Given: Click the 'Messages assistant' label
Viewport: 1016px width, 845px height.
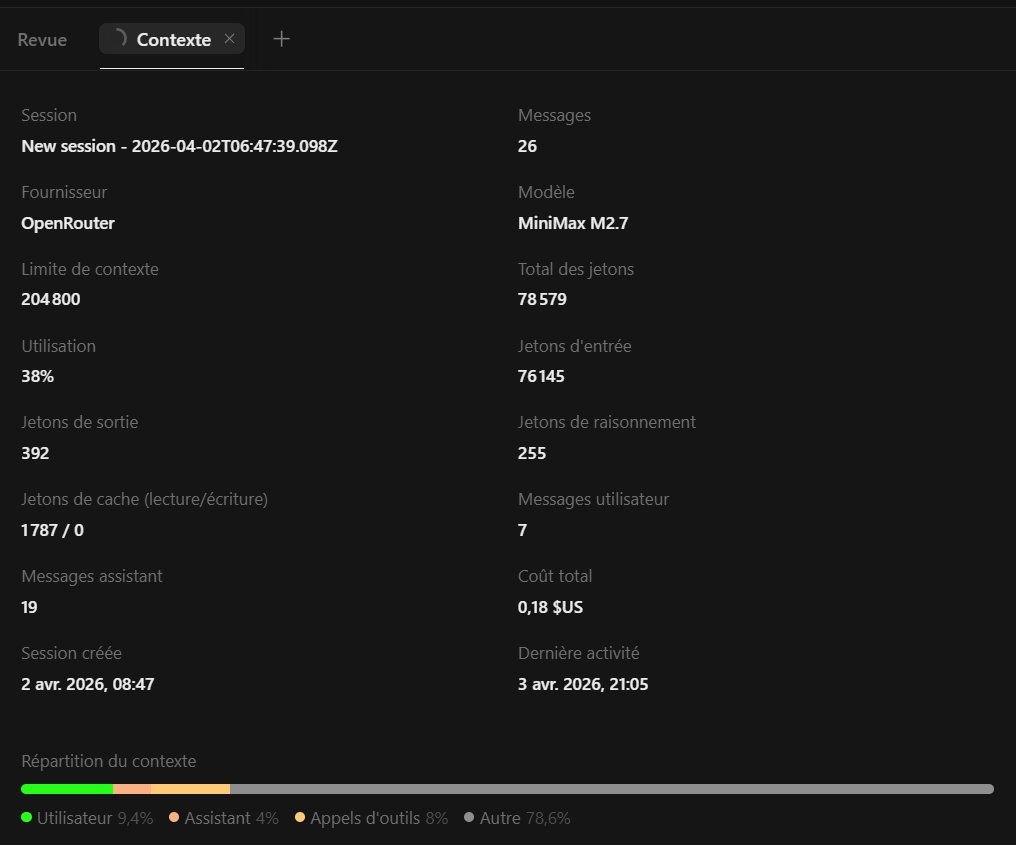Looking at the screenshot, I should coord(92,576).
